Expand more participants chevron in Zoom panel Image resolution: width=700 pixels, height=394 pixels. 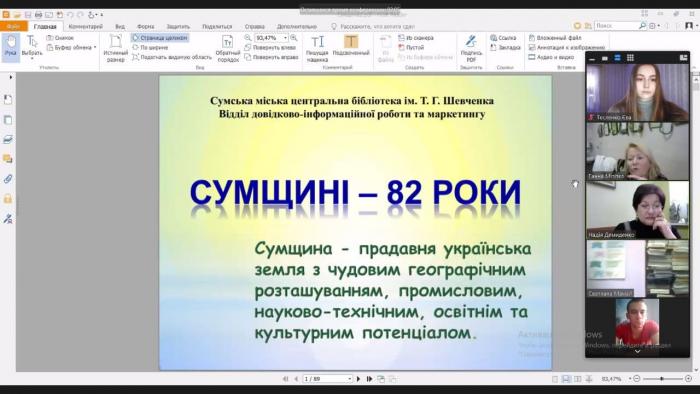(x=638, y=352)
